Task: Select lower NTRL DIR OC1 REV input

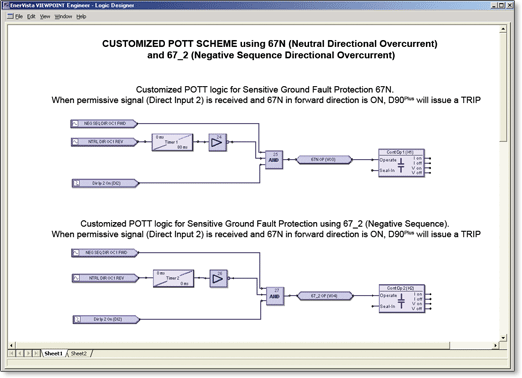Action: (x=106, y=278)
